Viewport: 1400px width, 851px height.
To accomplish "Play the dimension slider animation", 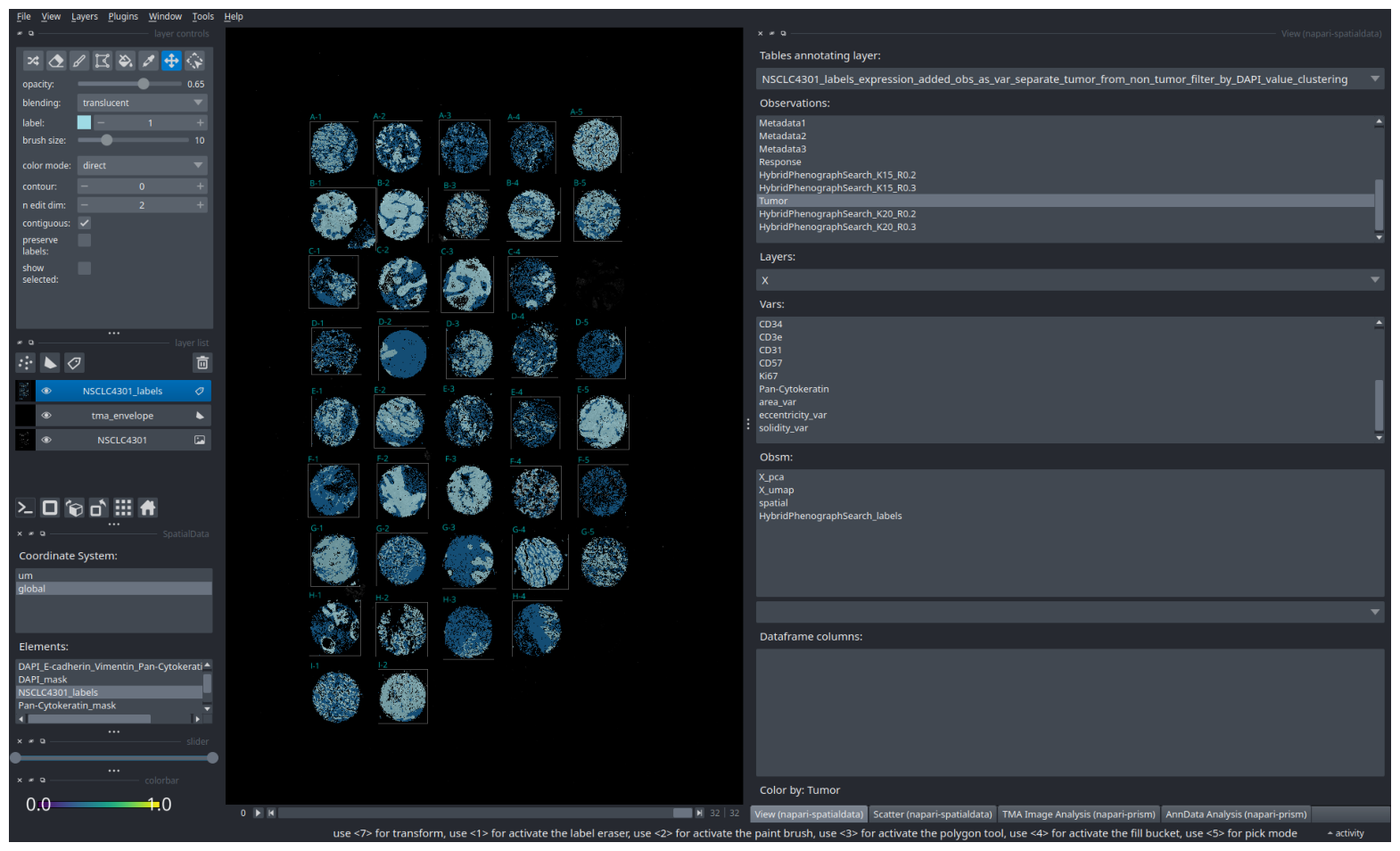I will click(259, 813).
